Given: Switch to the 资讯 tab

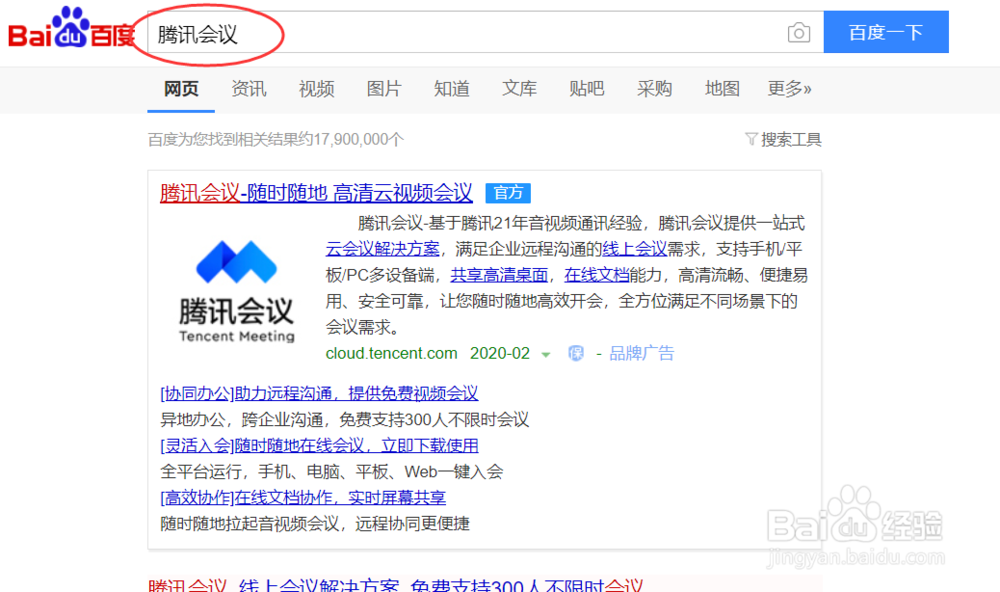Looking at the screenshot, I should point(249,89).
